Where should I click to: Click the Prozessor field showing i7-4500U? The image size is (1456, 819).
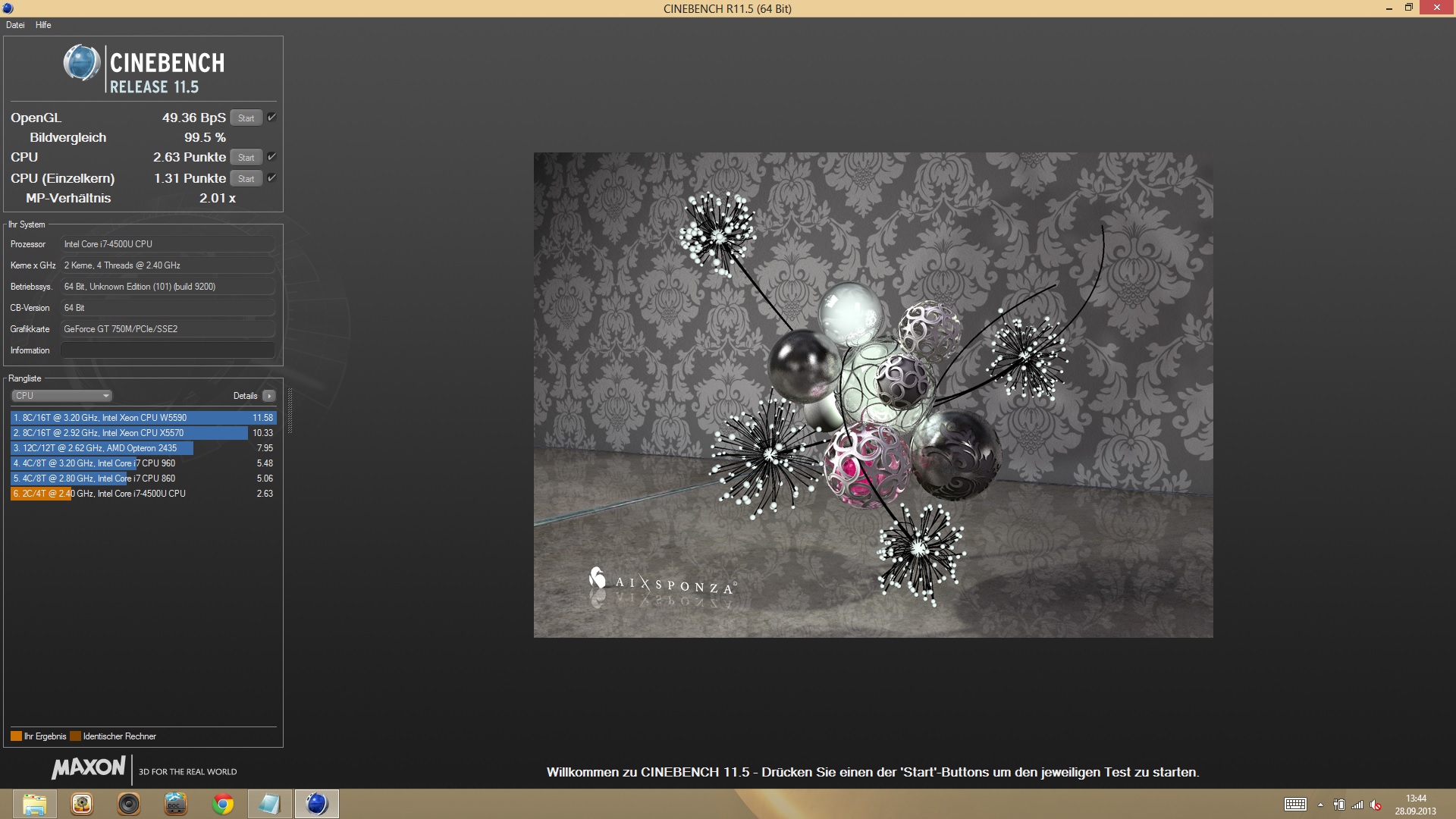pyautogui.click(x=168, y=244)
